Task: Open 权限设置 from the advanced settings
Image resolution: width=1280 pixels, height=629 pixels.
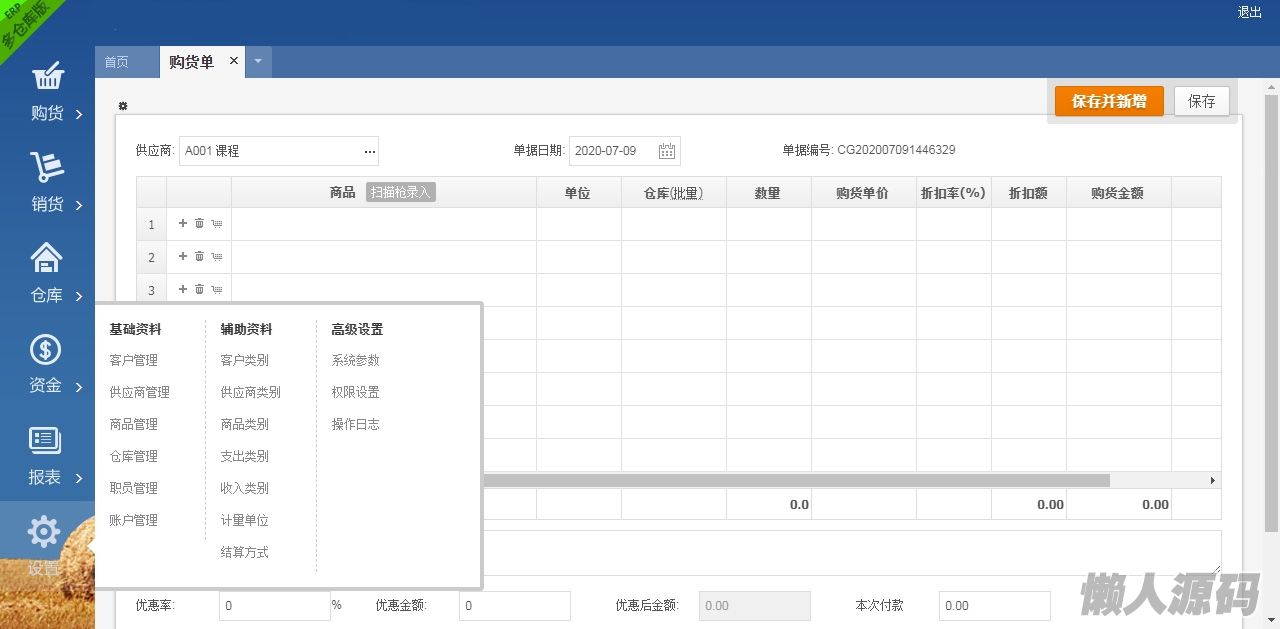Action: click(356, 392)
